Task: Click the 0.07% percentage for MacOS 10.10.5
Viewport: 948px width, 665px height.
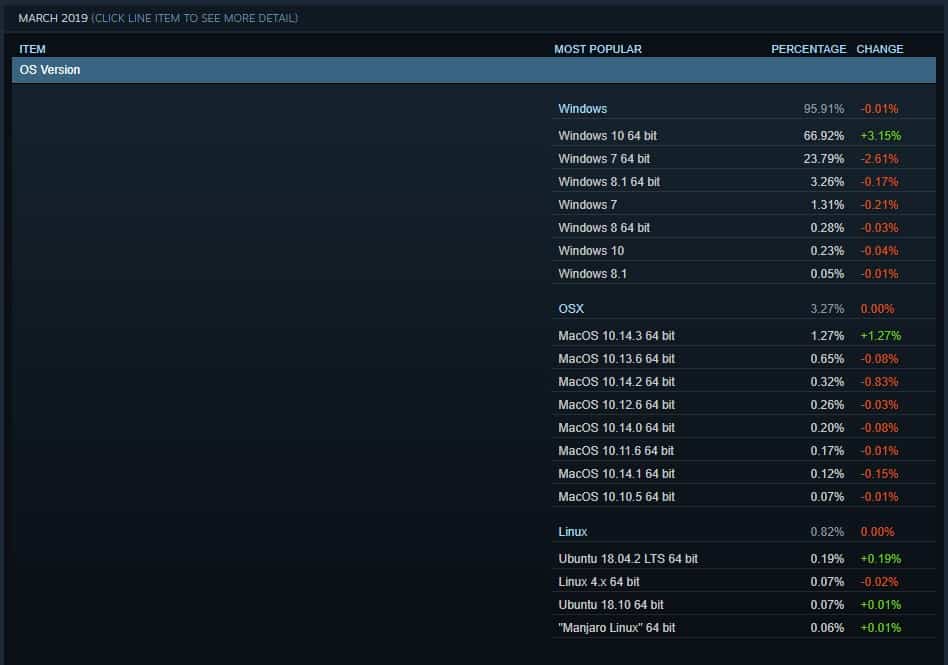Action: click(827, 497)
